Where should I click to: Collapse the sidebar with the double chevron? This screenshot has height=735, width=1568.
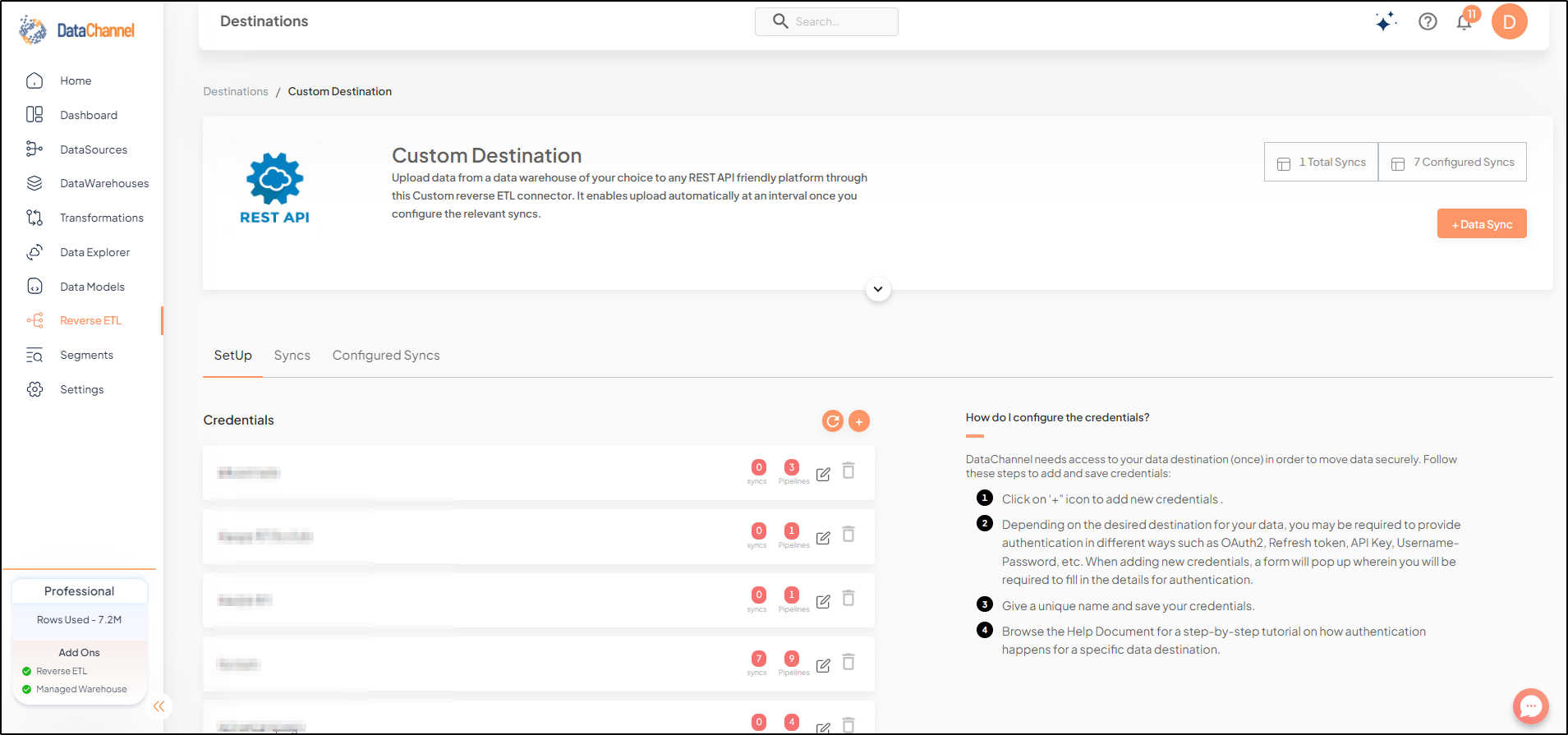159,706
